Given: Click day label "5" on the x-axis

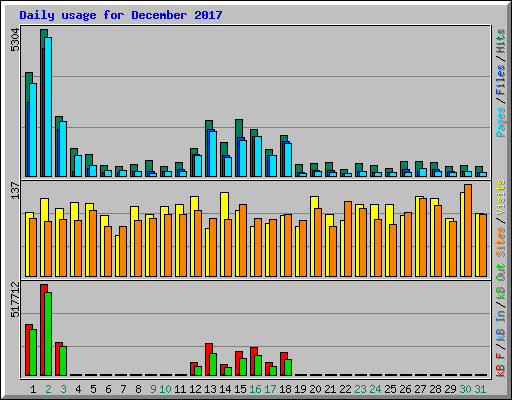Looking at the screenshot, I should point(93,389).
